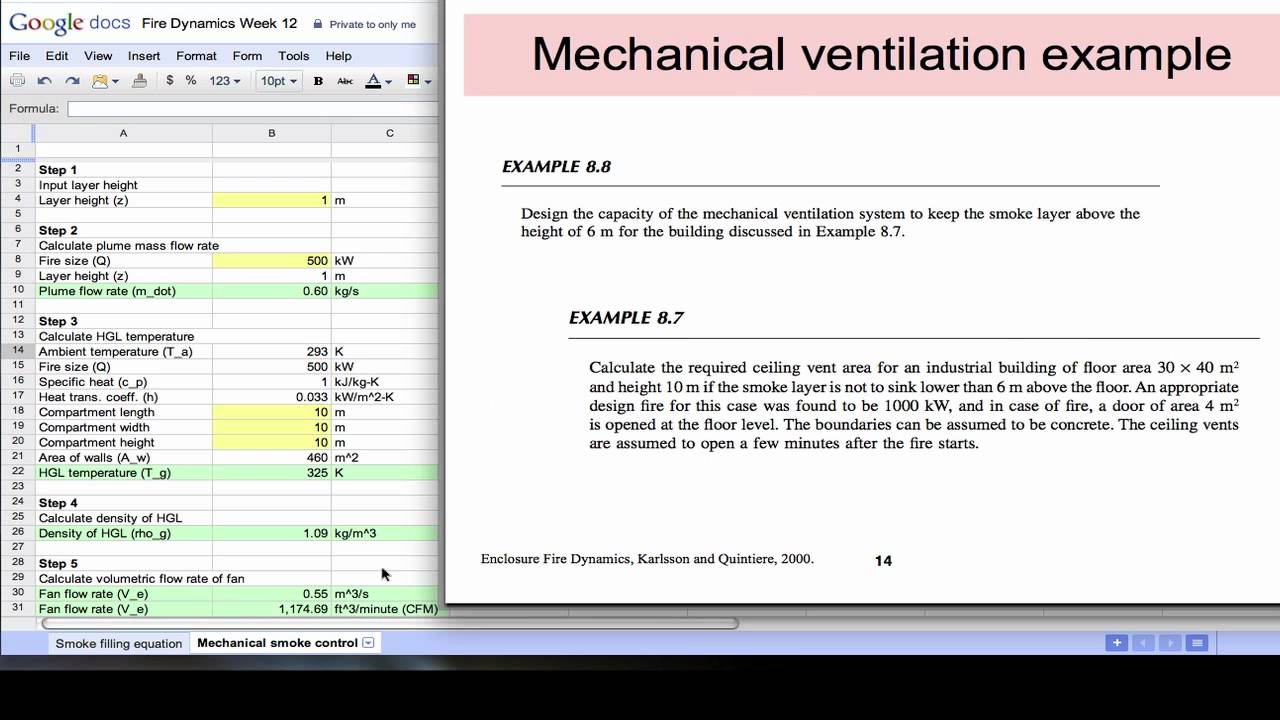Open the 10pt font size dropdown
The width and height of the screenshot is (1280, 720).
pos(278,81)
